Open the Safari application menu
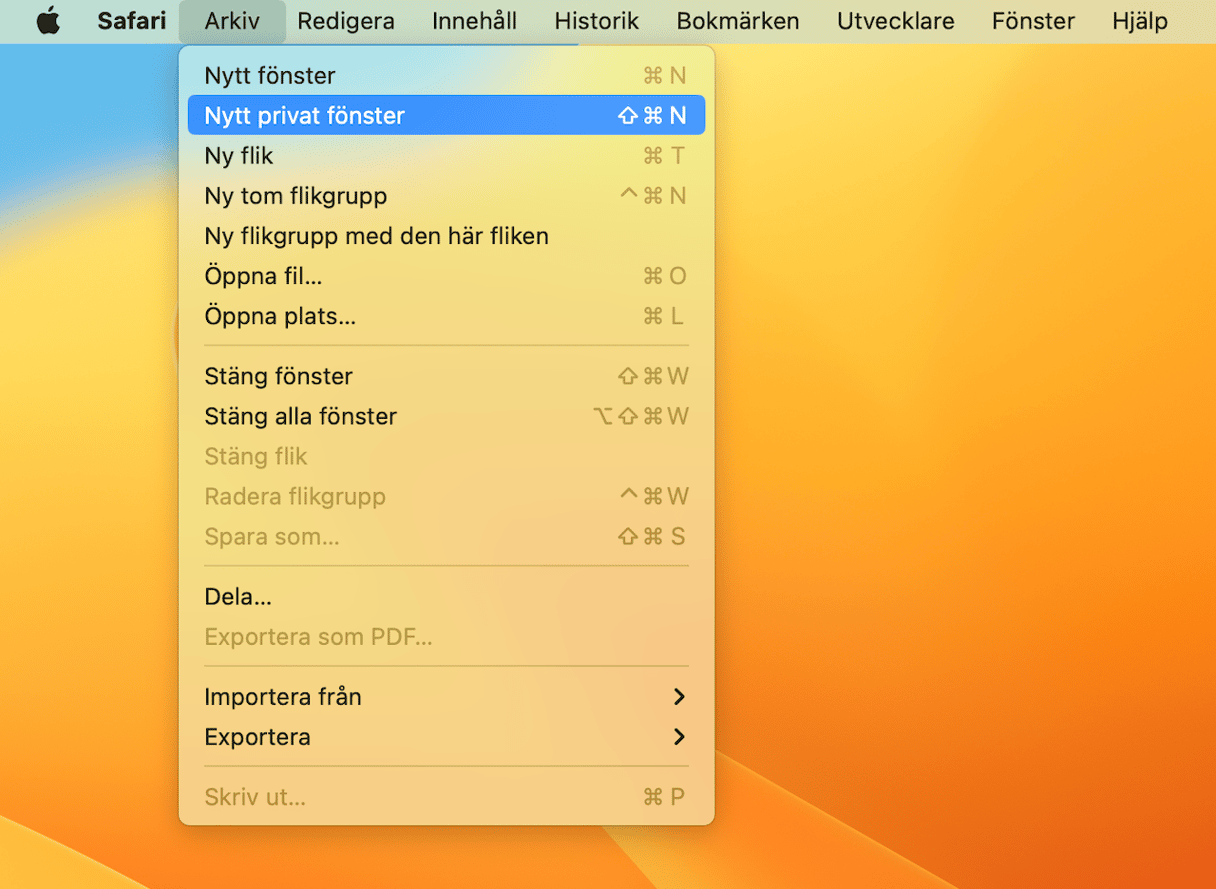Image resolution: width=1216 pixels, height=889 pixels. click(132, 21)
